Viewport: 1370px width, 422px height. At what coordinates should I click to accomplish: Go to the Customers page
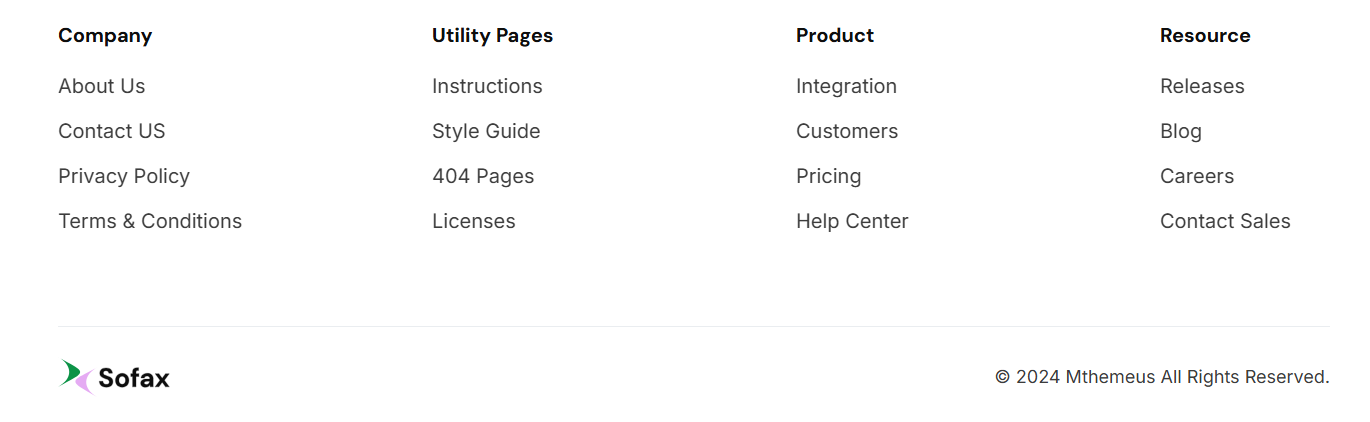coord(847,131)
